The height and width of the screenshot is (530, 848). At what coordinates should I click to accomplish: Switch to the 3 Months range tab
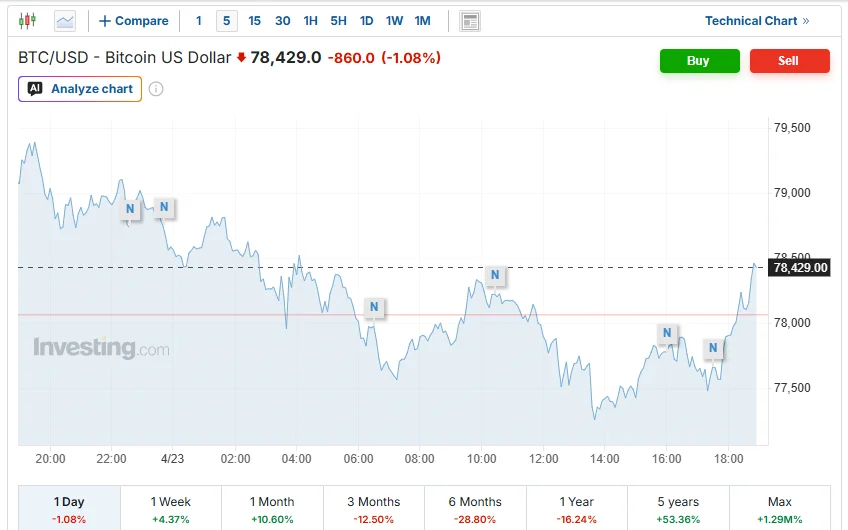[x=374, y=509]
